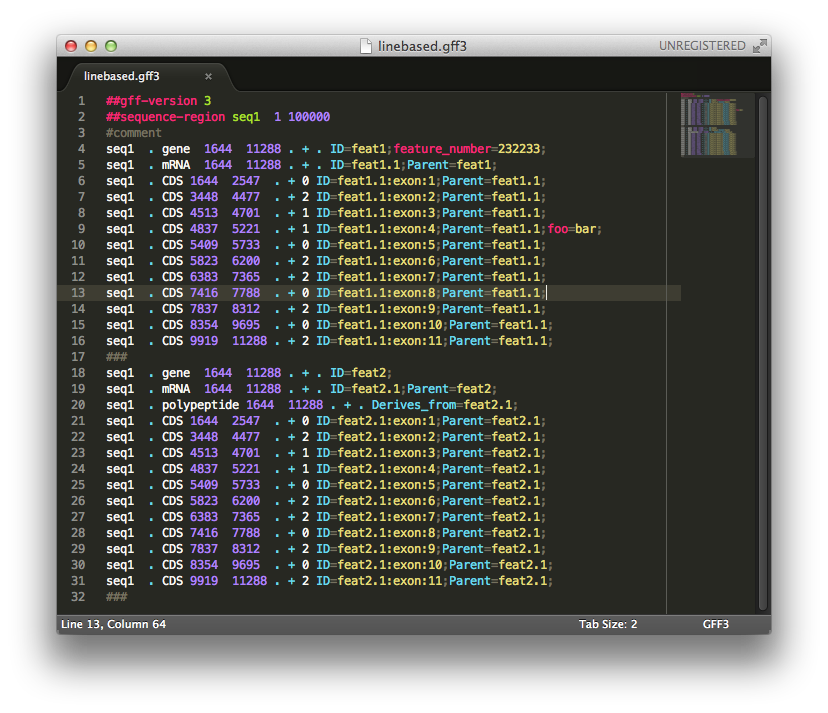Open the Tab Size: 2 menu

tap(608, 624)
